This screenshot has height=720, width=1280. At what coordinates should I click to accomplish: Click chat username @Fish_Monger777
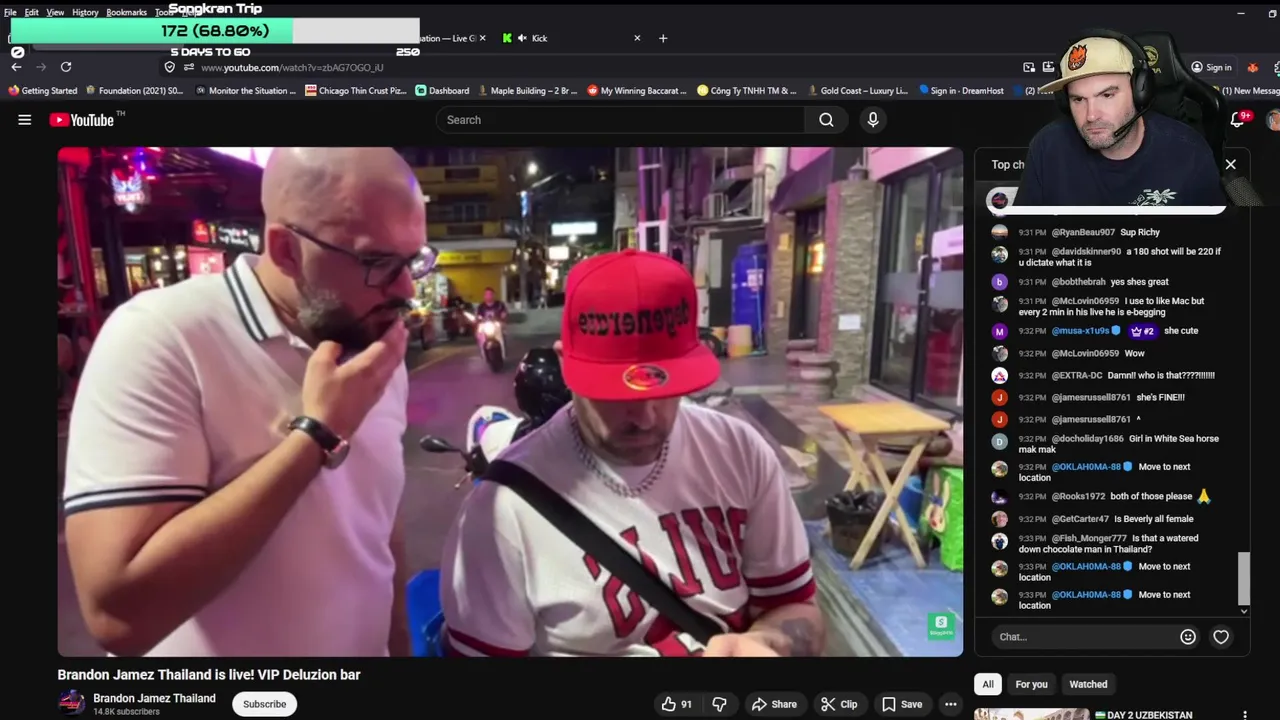point(1089,538)
